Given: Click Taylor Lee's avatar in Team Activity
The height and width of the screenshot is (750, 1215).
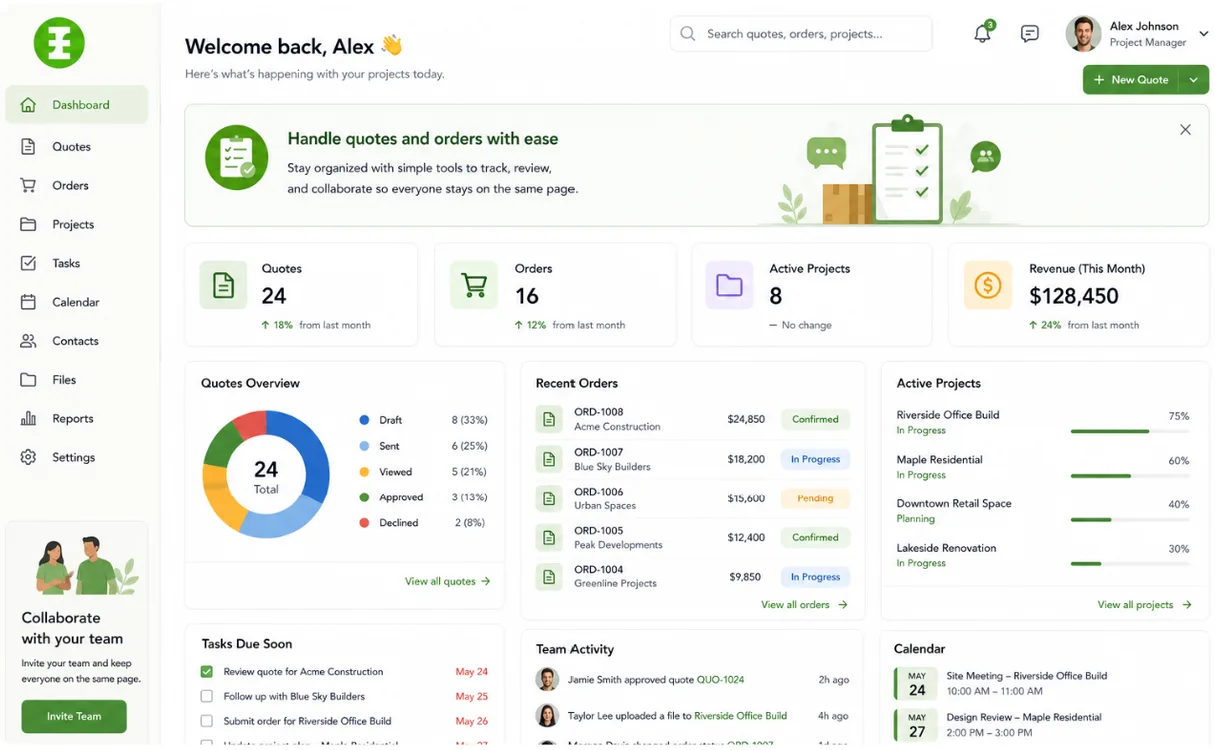Looking at the screenshot, I should 547,716.
